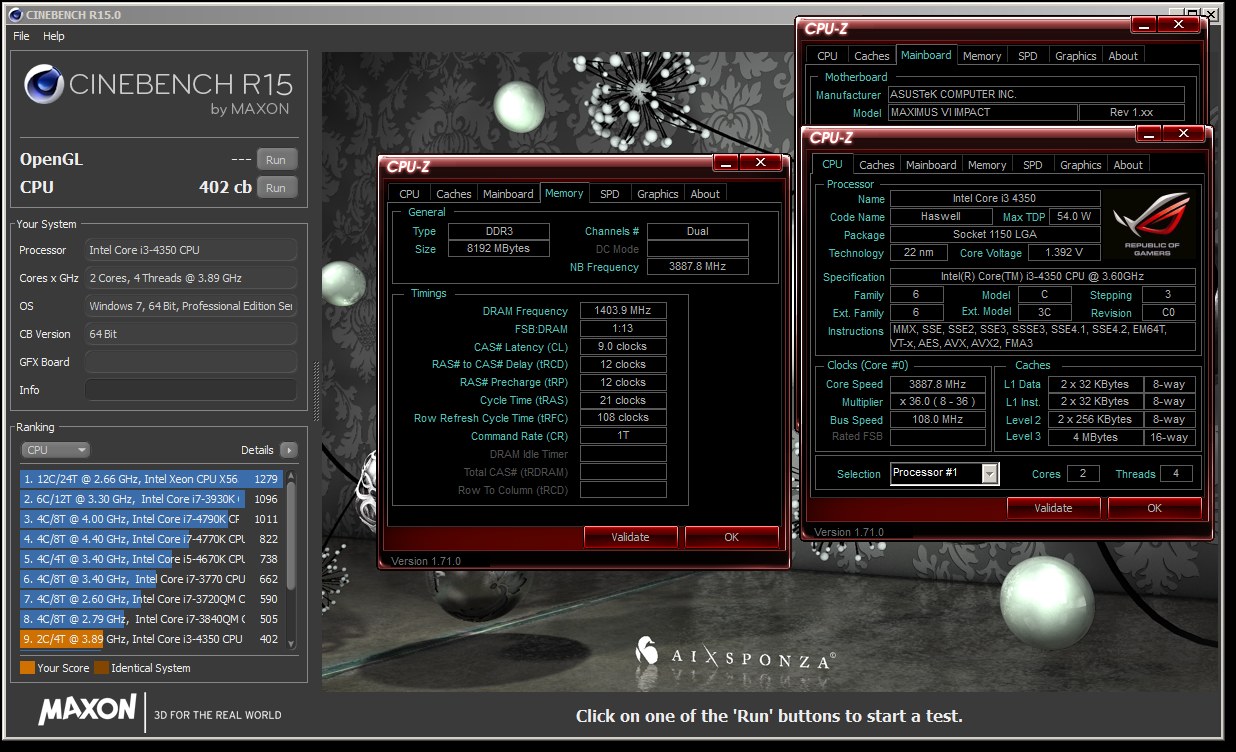Switch to Mainboard tab in CPU-Z Memory window
Image resolution: width=1236 pixels, height=752 pixels.
(508, 194)
